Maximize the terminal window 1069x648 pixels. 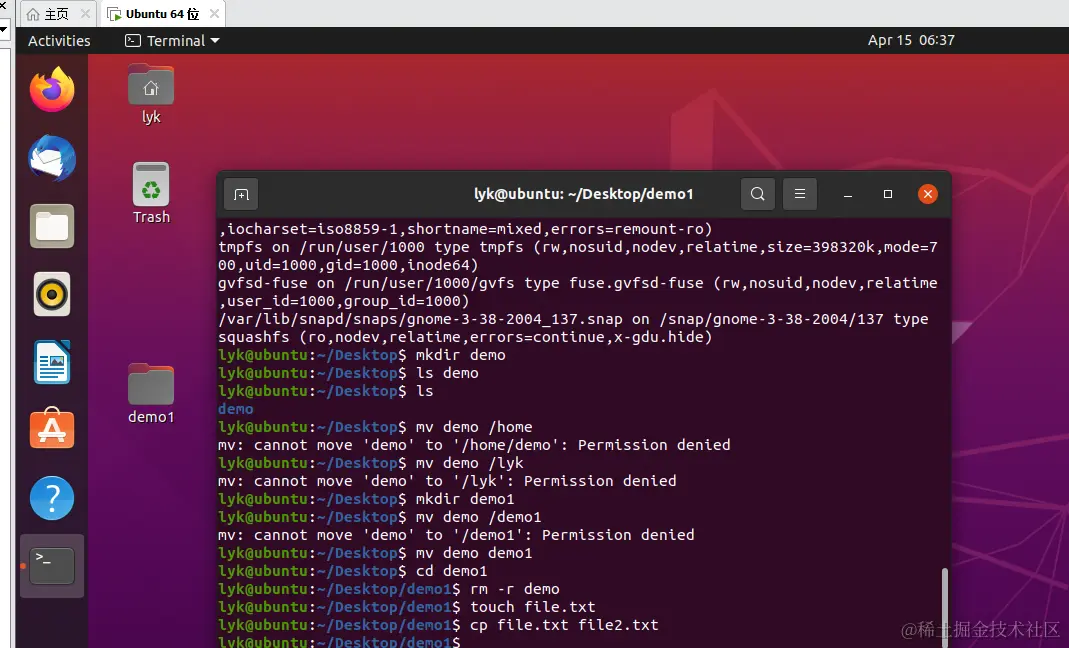888,194
